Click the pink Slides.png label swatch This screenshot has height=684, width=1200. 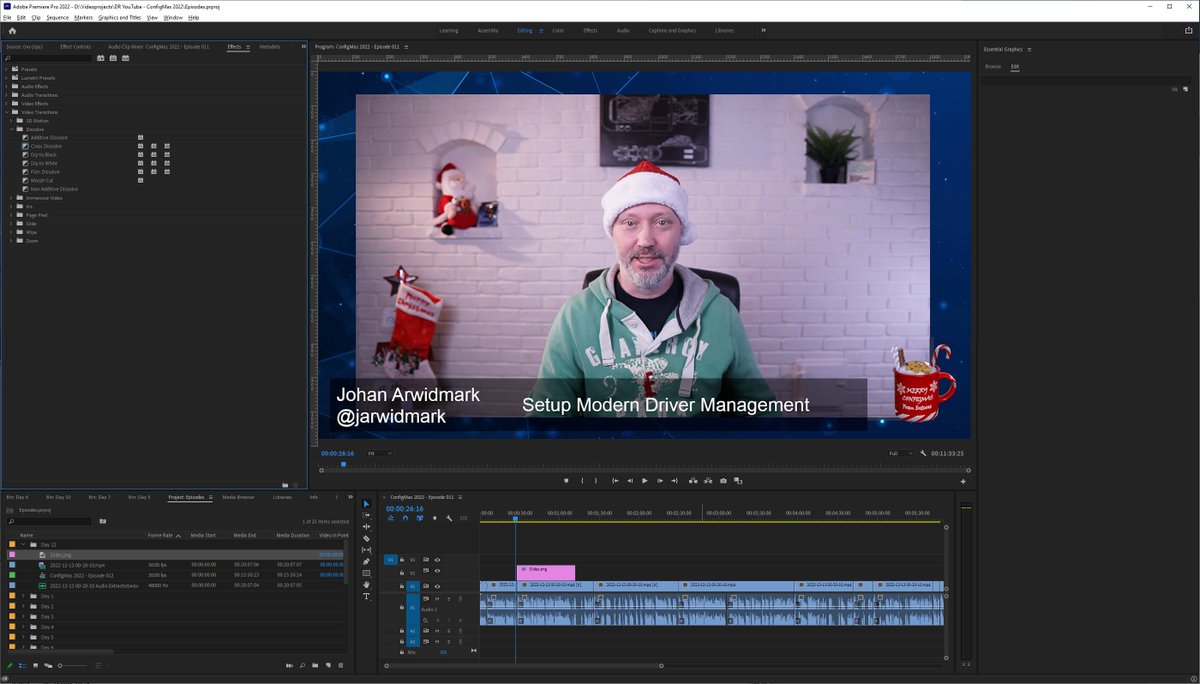[x=12, y=554]
